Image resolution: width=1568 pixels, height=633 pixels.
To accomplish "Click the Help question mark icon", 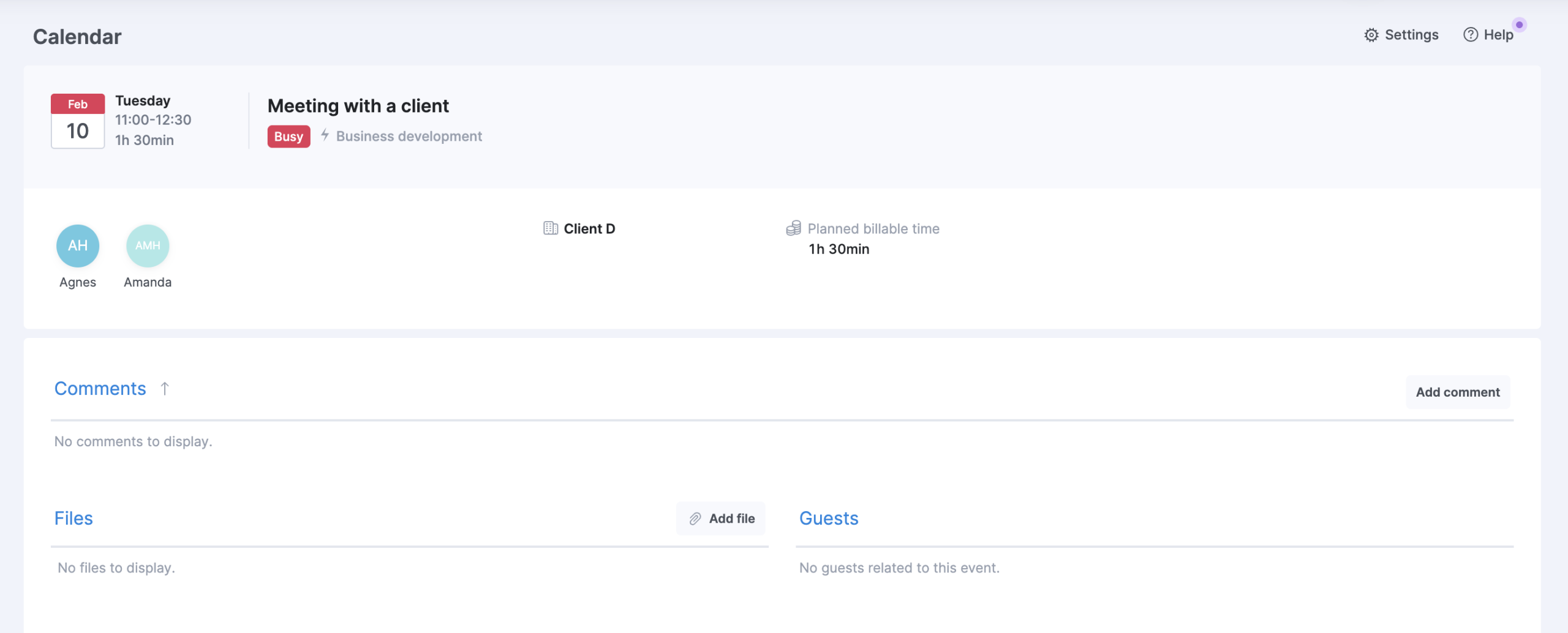I will tap(1470, 35).
